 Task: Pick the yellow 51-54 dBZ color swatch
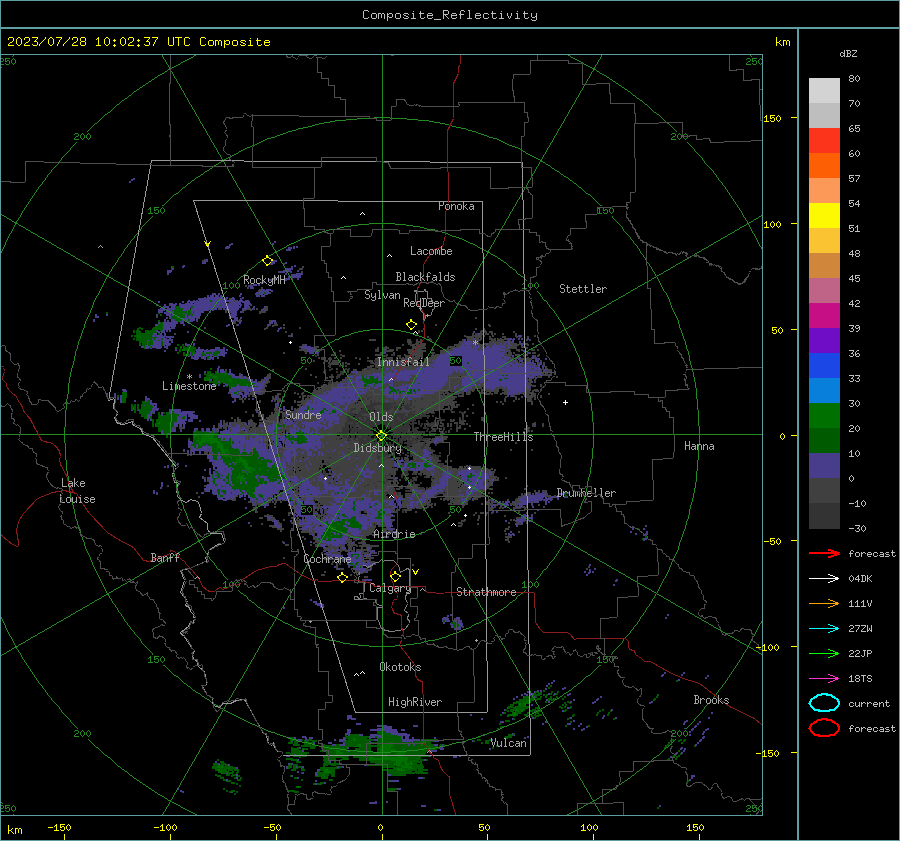[824, 215]
